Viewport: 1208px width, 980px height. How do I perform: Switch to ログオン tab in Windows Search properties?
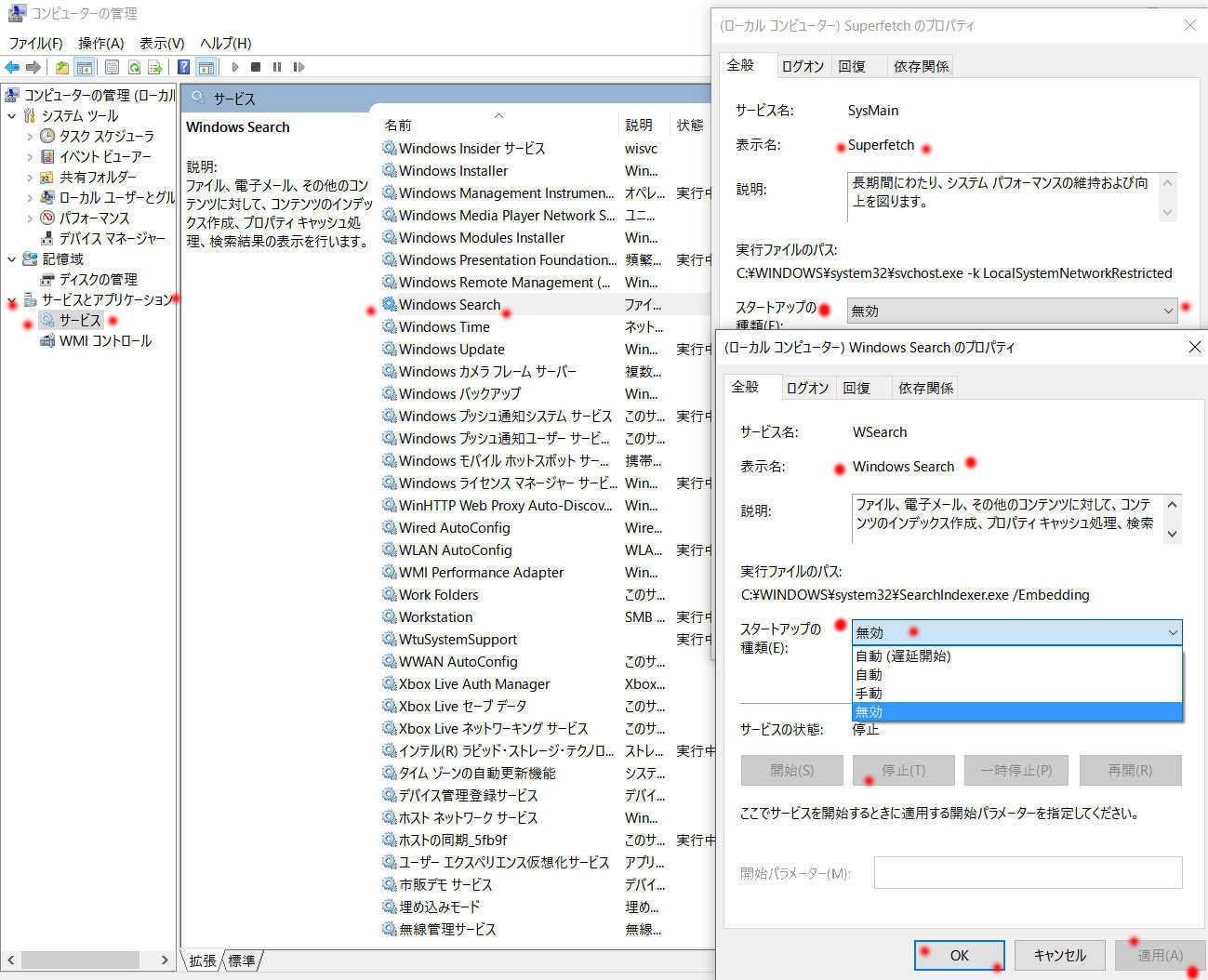coord(807,388)
